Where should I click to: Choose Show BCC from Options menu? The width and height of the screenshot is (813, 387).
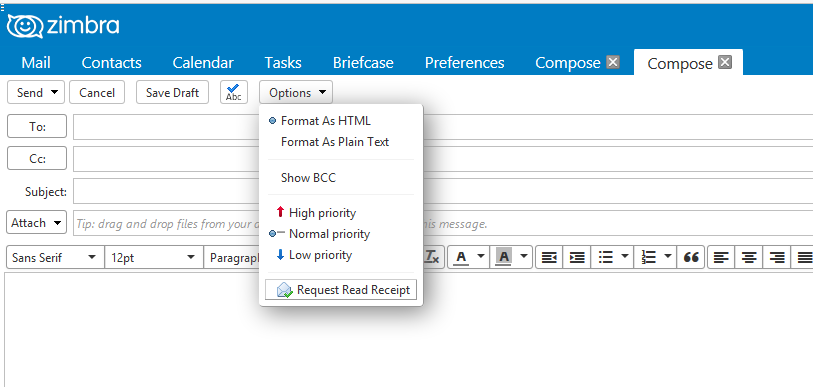click(308, 177)
